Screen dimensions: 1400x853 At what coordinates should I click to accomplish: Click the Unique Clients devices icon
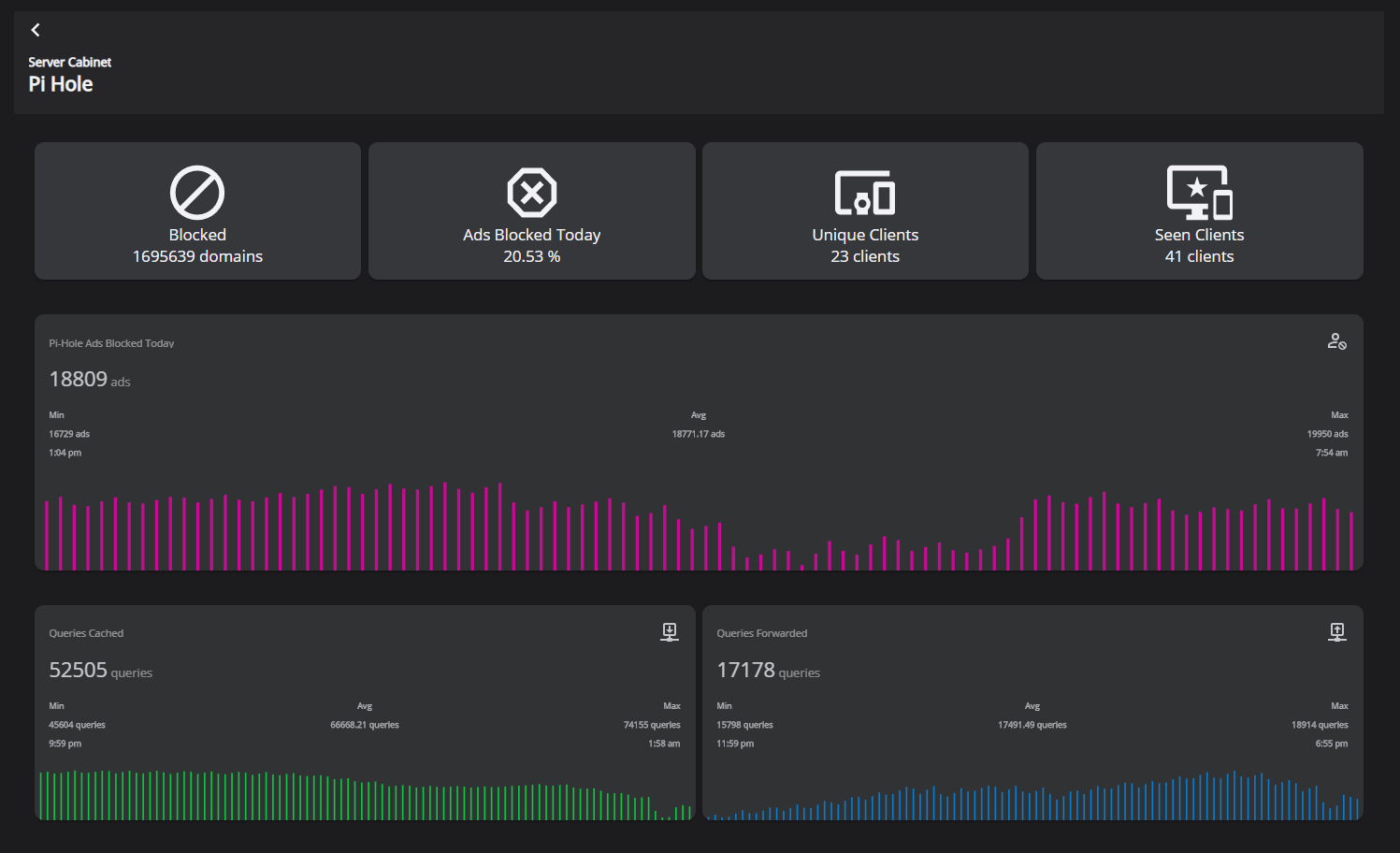coord(865,193)
